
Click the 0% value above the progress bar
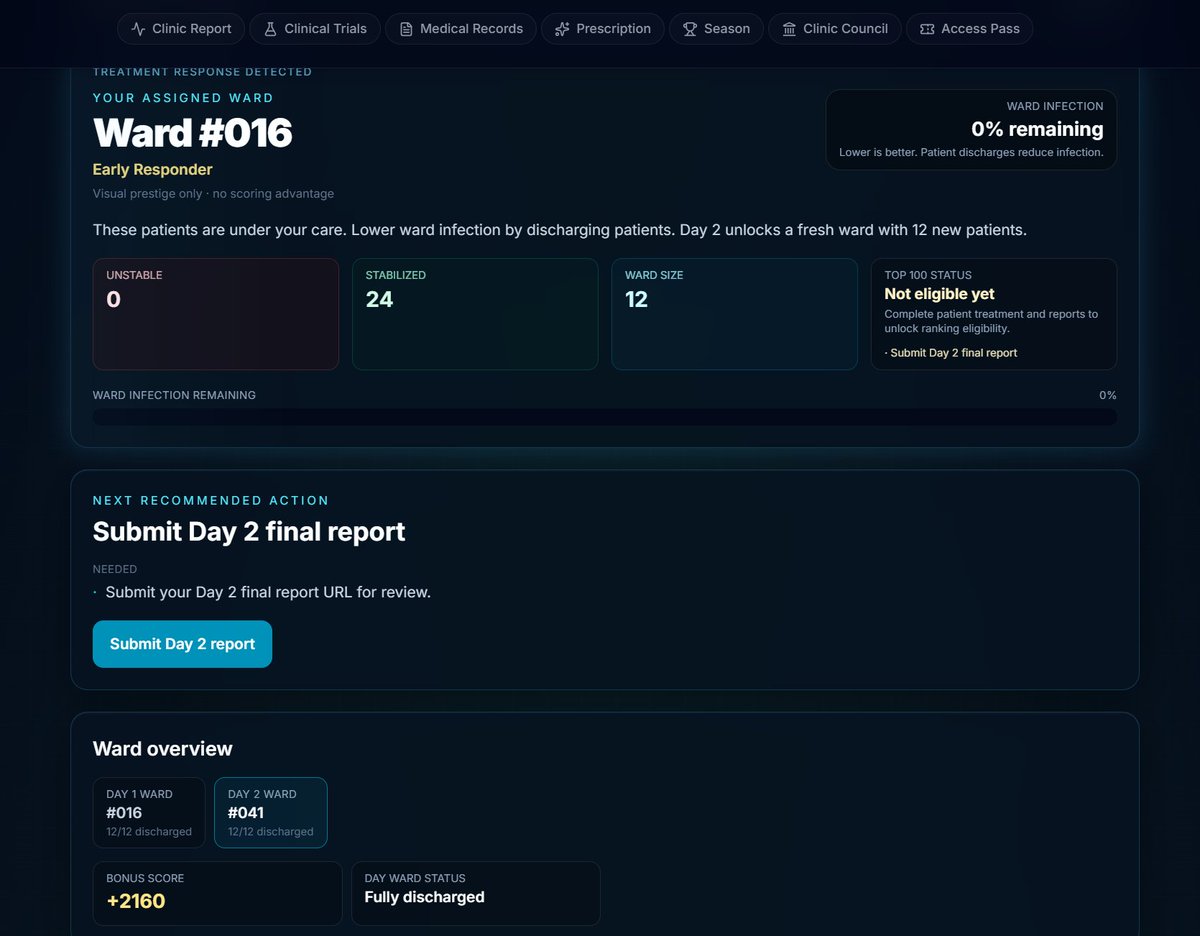(1107, 395)
